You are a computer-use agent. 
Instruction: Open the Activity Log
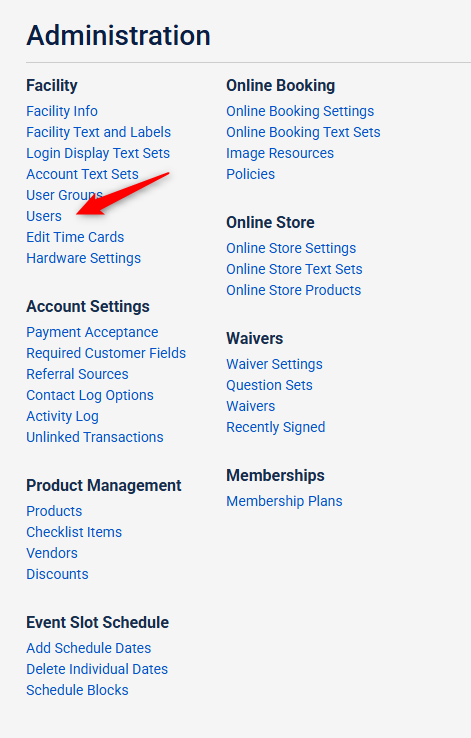coord(62,417)
